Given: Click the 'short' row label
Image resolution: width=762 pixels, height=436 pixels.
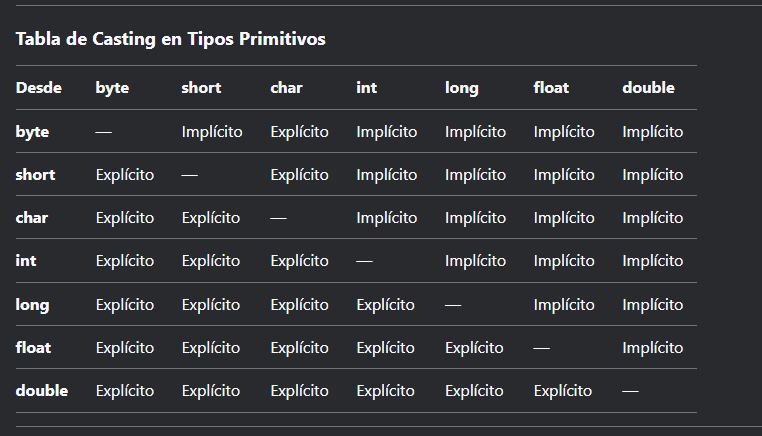Looking at the screenshot, I should (x=35, y=175).
